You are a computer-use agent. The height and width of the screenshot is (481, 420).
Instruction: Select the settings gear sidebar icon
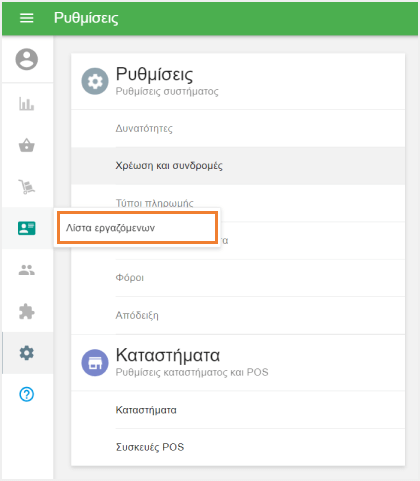click(27, 353)
